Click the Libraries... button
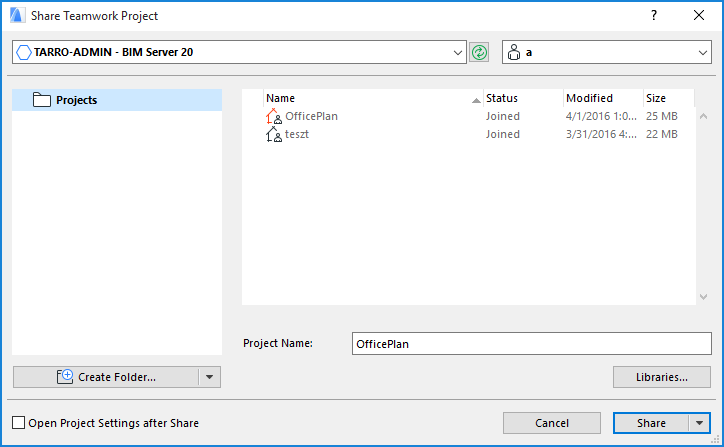The height and width of the screenshot is (447, 724). (x=661, y=377)
